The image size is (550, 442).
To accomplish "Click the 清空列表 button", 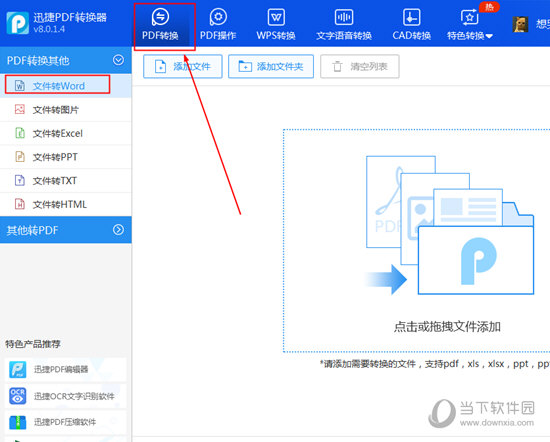I will click(x=360, y=66).
